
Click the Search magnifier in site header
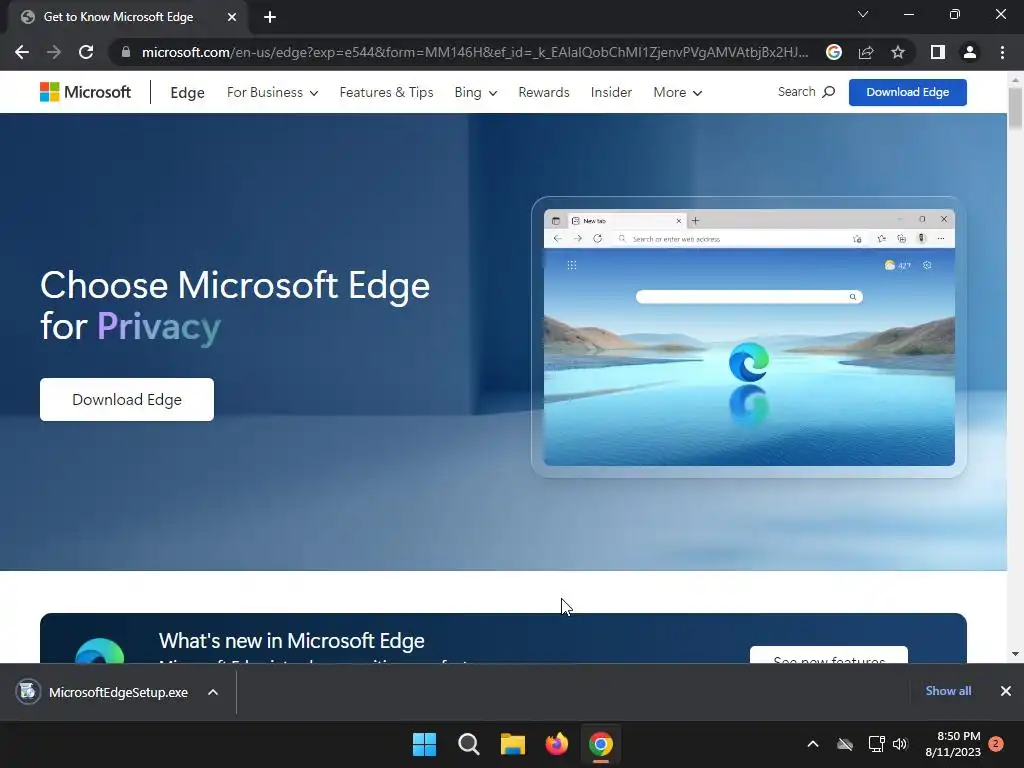click(x=828, y=92)
